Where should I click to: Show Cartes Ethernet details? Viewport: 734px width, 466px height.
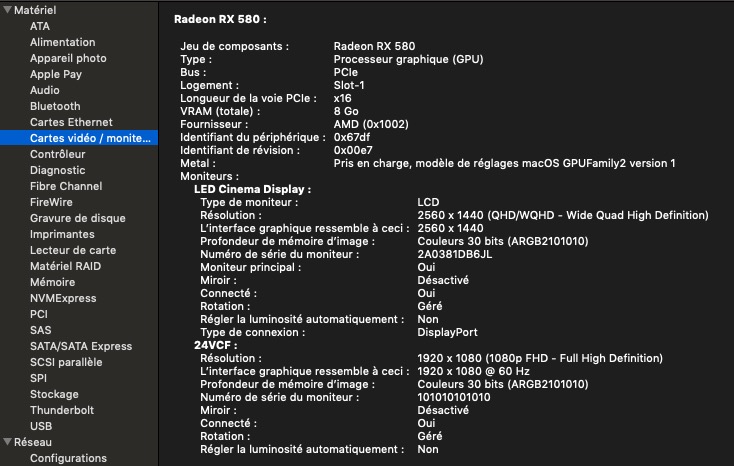click(x=71, y=122)
